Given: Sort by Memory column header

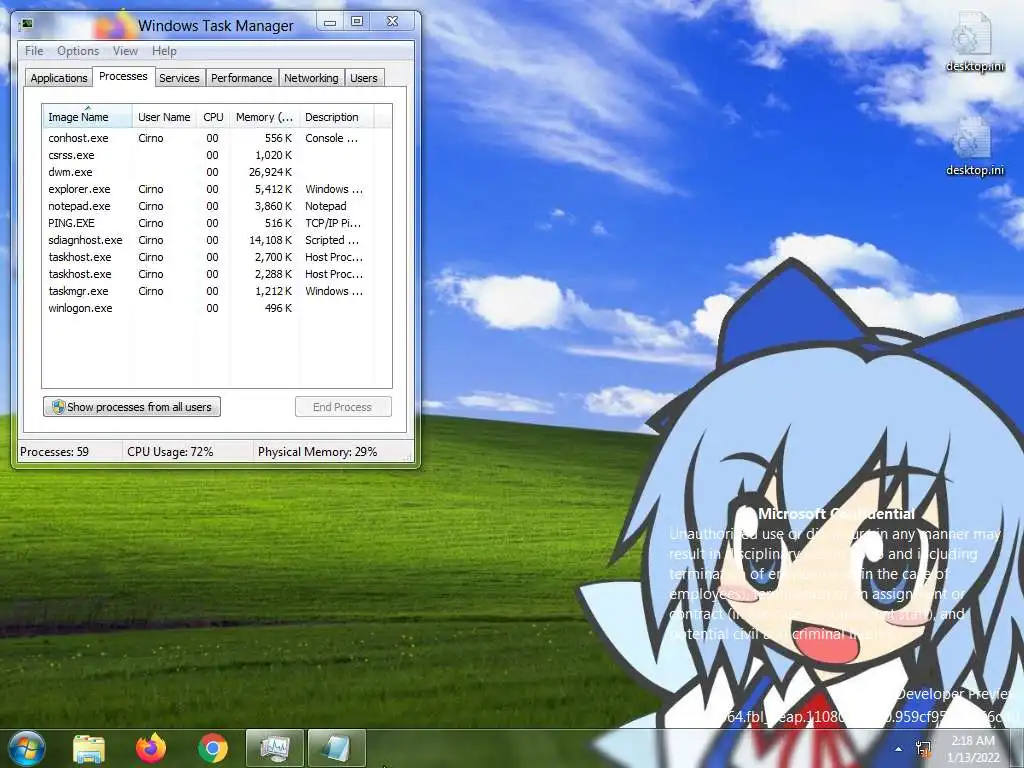Looking at the screenshot, I should point(264,117).
